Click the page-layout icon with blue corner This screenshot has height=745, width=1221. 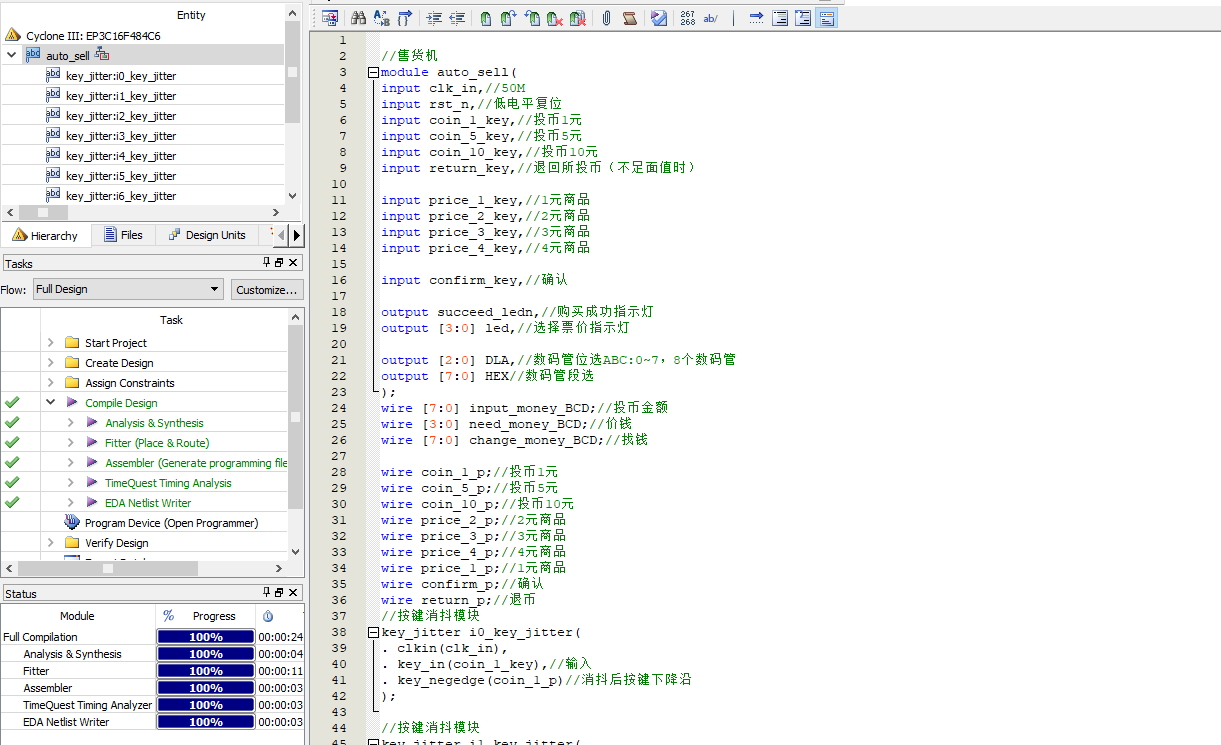[x=803, y=18]
